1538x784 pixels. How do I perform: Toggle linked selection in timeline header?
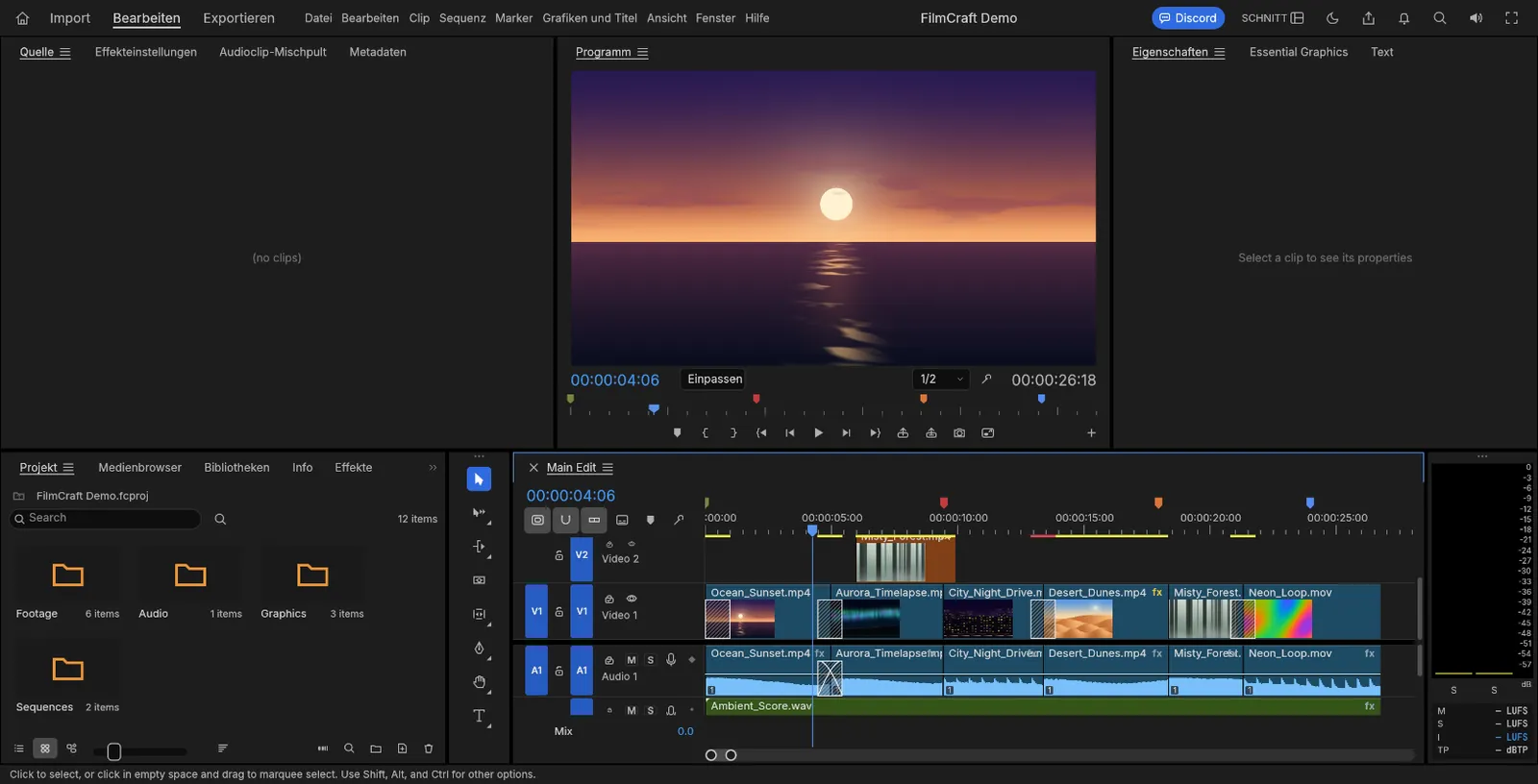click(594, 520)
